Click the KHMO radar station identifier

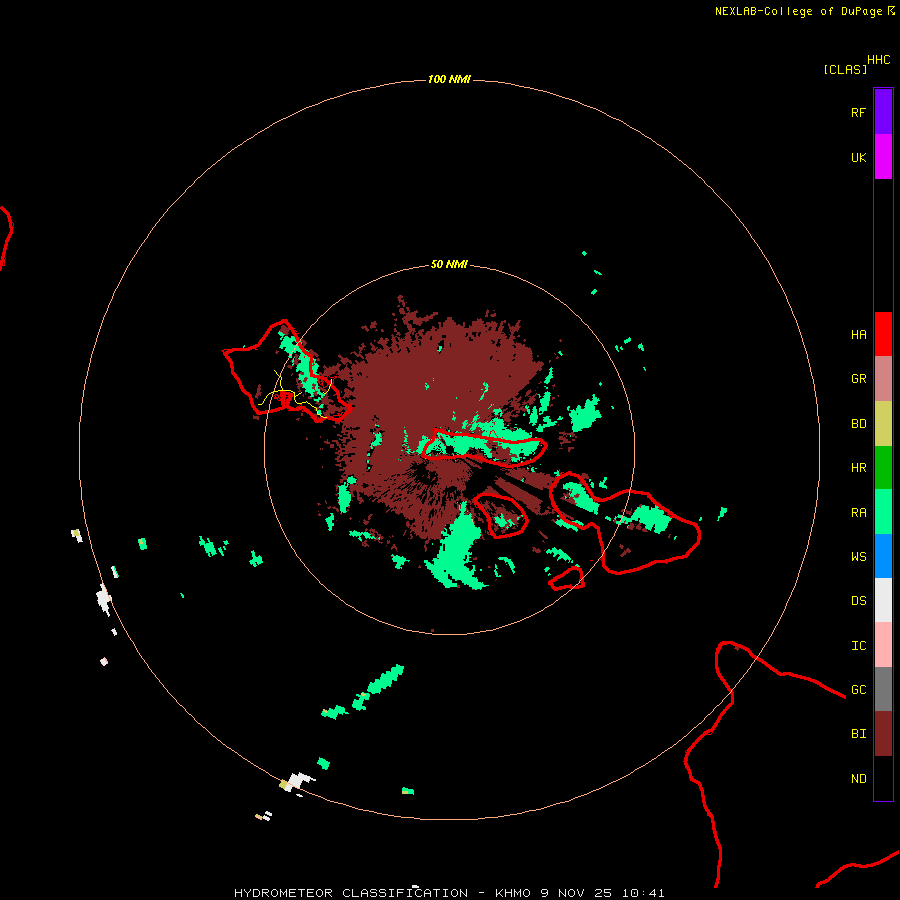pos(513,893)
